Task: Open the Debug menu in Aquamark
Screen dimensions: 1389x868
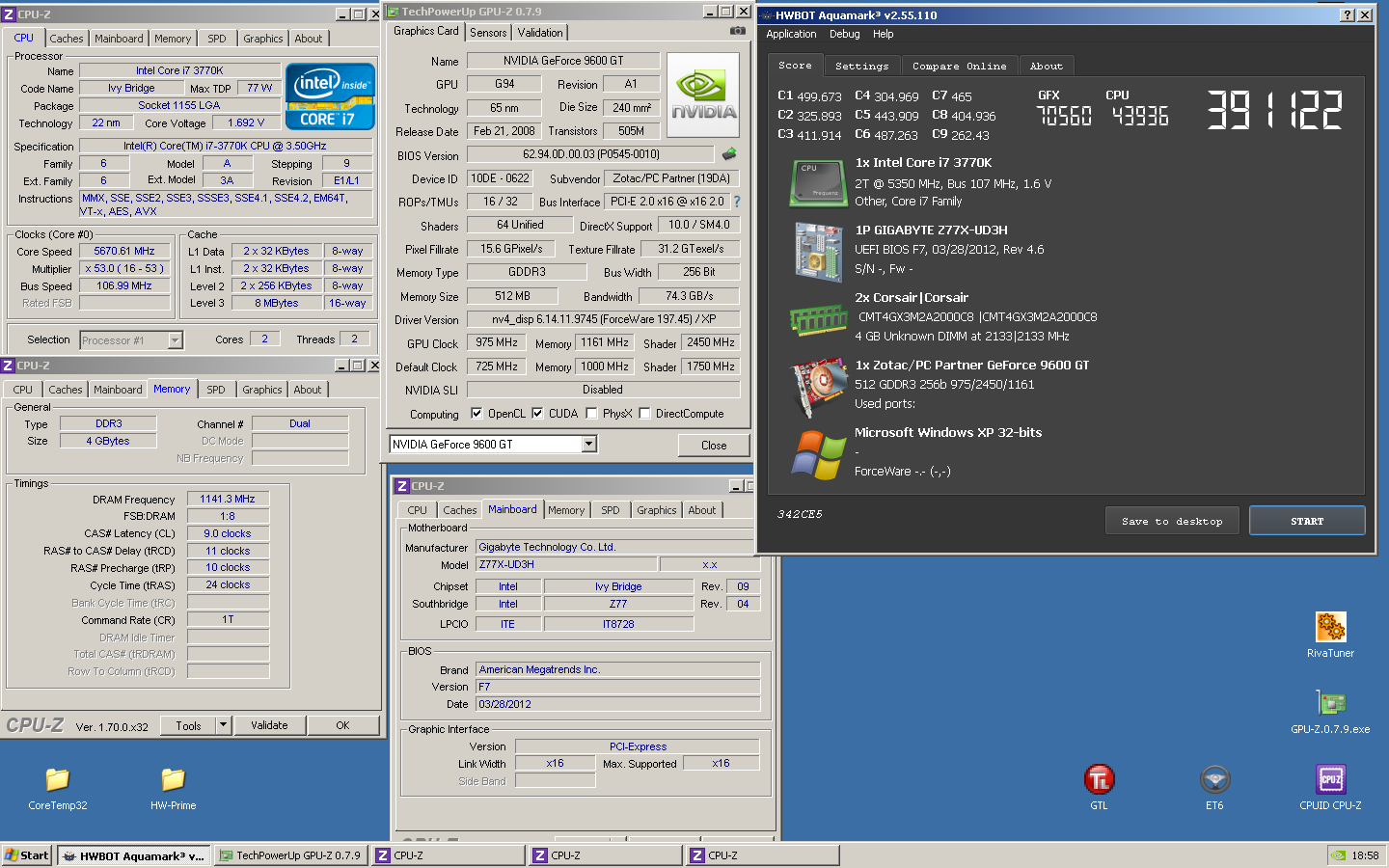Action: pos(844,34)
